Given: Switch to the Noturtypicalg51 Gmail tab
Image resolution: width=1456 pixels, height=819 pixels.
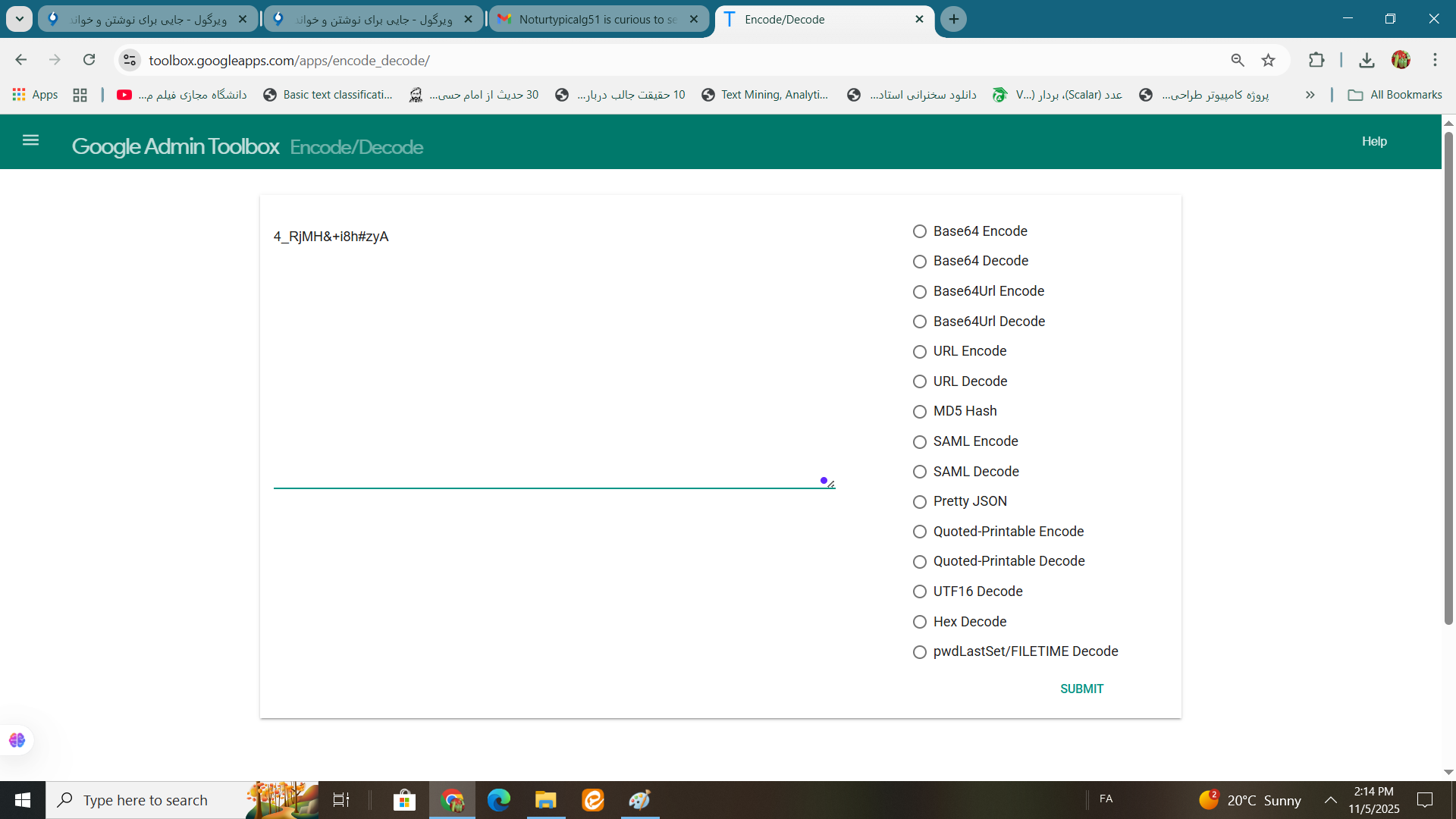Looking at the screenshot, I should [x=597, y=20].
